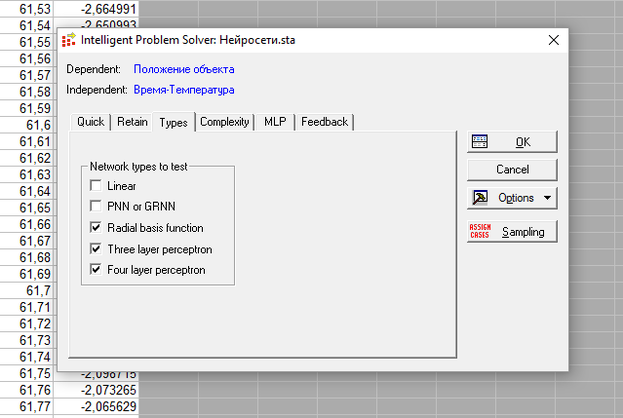Select spreadsheet cell -2,065629
Image resolution: width=623 pixels, height=418 pixels.
(x=96, y=406)
